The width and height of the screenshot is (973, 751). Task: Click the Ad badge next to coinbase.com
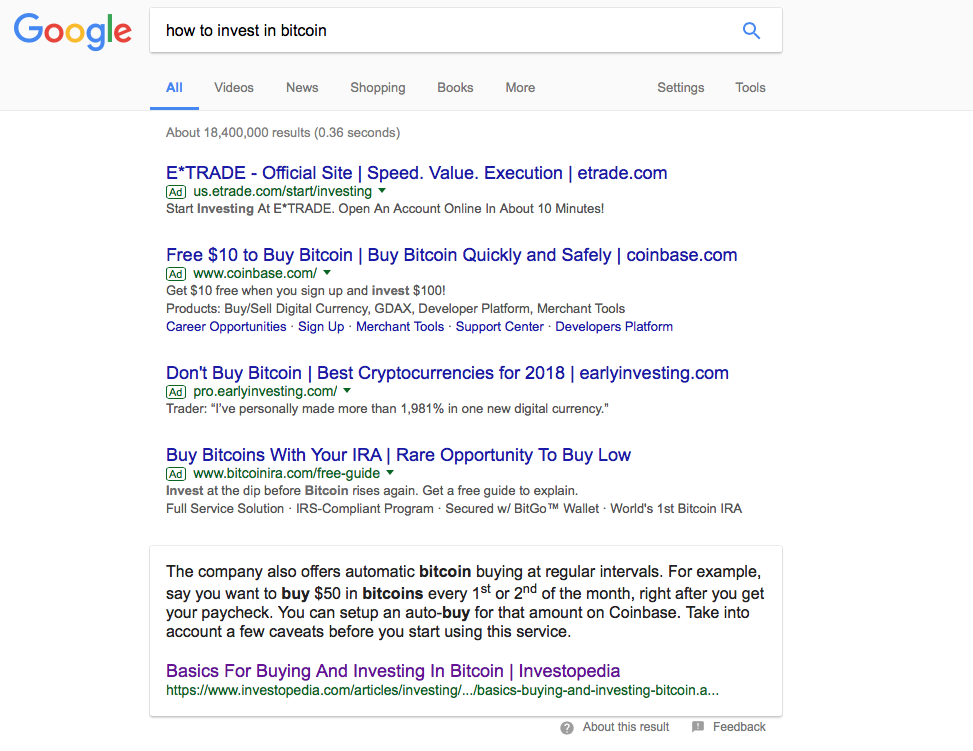coord(176,273)
